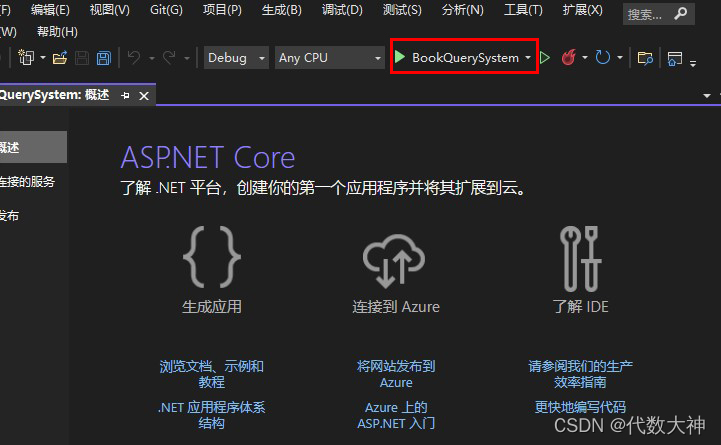Select 概述 in the side navigation
The width and height of the screenshot is (721, 445).
[33, 147]
